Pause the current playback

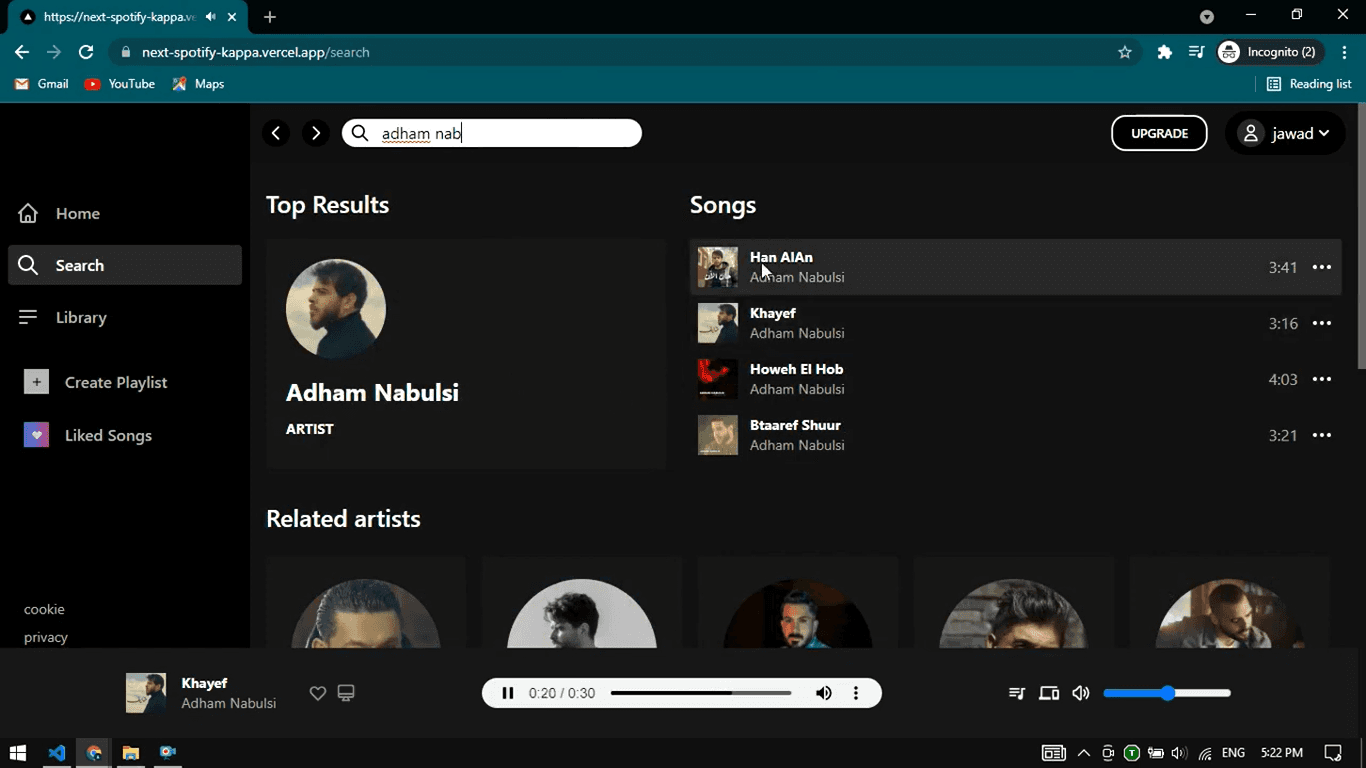[508, 693]
